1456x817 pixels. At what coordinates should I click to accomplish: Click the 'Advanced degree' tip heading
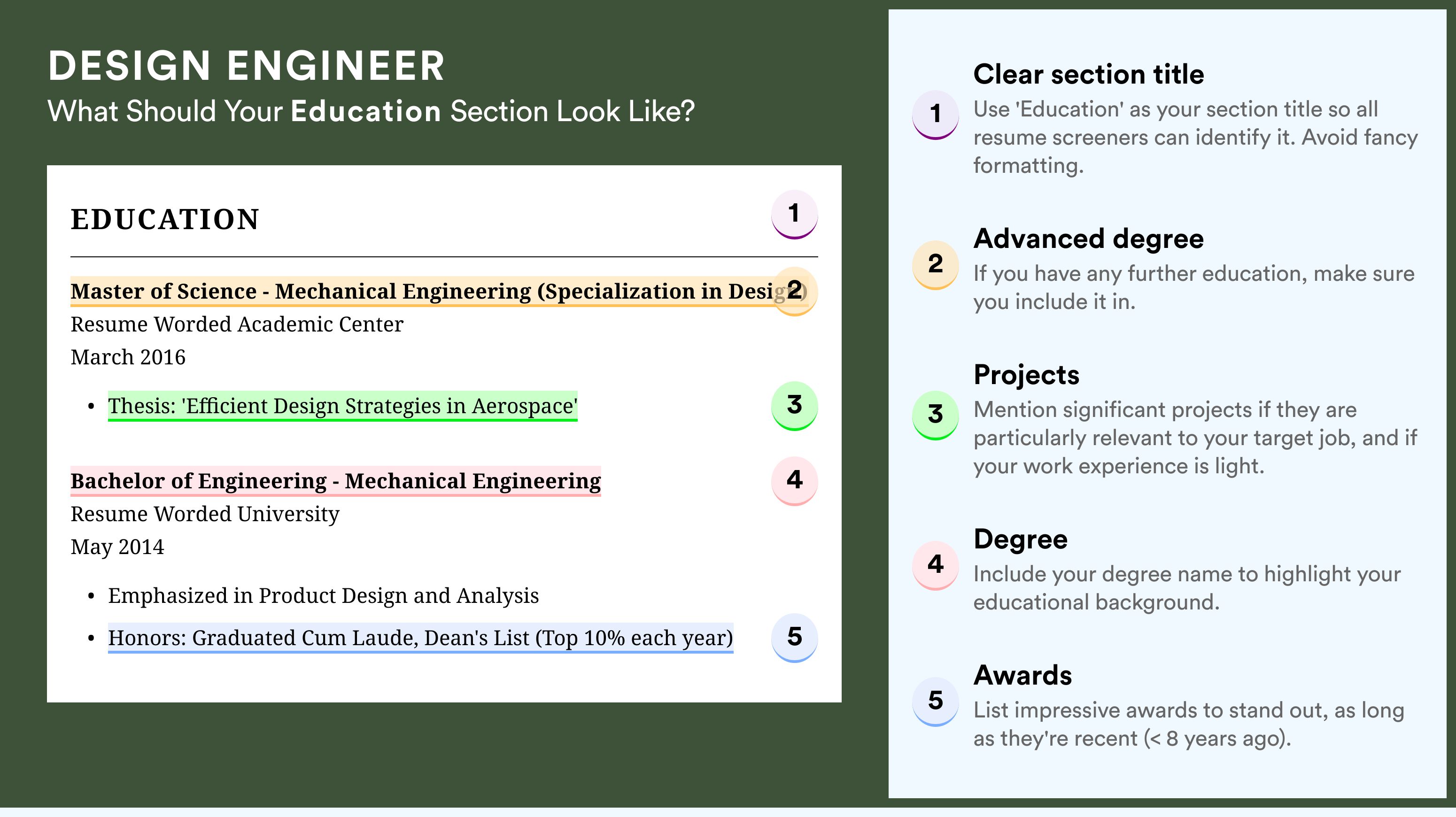coord(1089,239)
